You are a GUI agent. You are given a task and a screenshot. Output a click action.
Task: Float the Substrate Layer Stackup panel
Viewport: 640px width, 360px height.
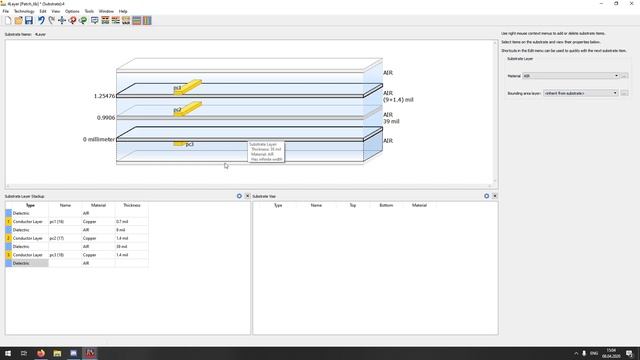point(239,196)
